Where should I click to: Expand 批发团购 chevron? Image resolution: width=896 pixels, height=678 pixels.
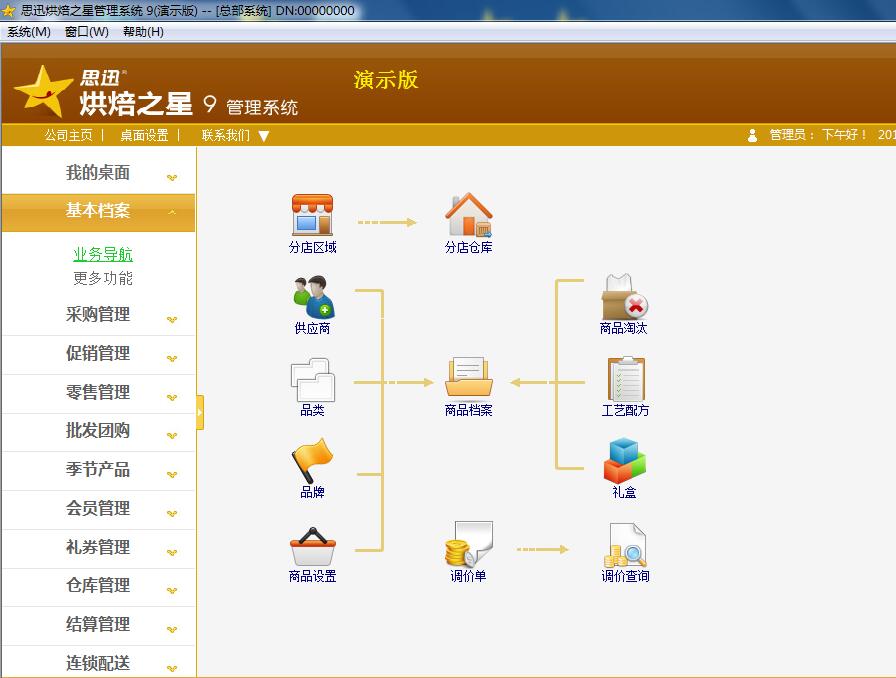coord(171,436)
